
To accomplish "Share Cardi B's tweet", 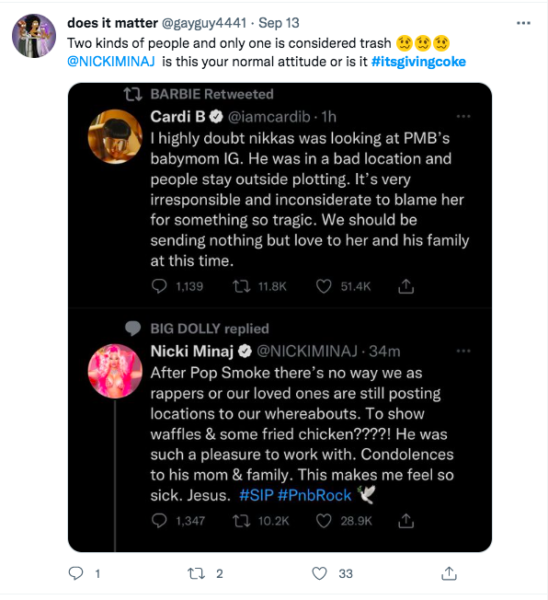I will [x=406, y=286].
